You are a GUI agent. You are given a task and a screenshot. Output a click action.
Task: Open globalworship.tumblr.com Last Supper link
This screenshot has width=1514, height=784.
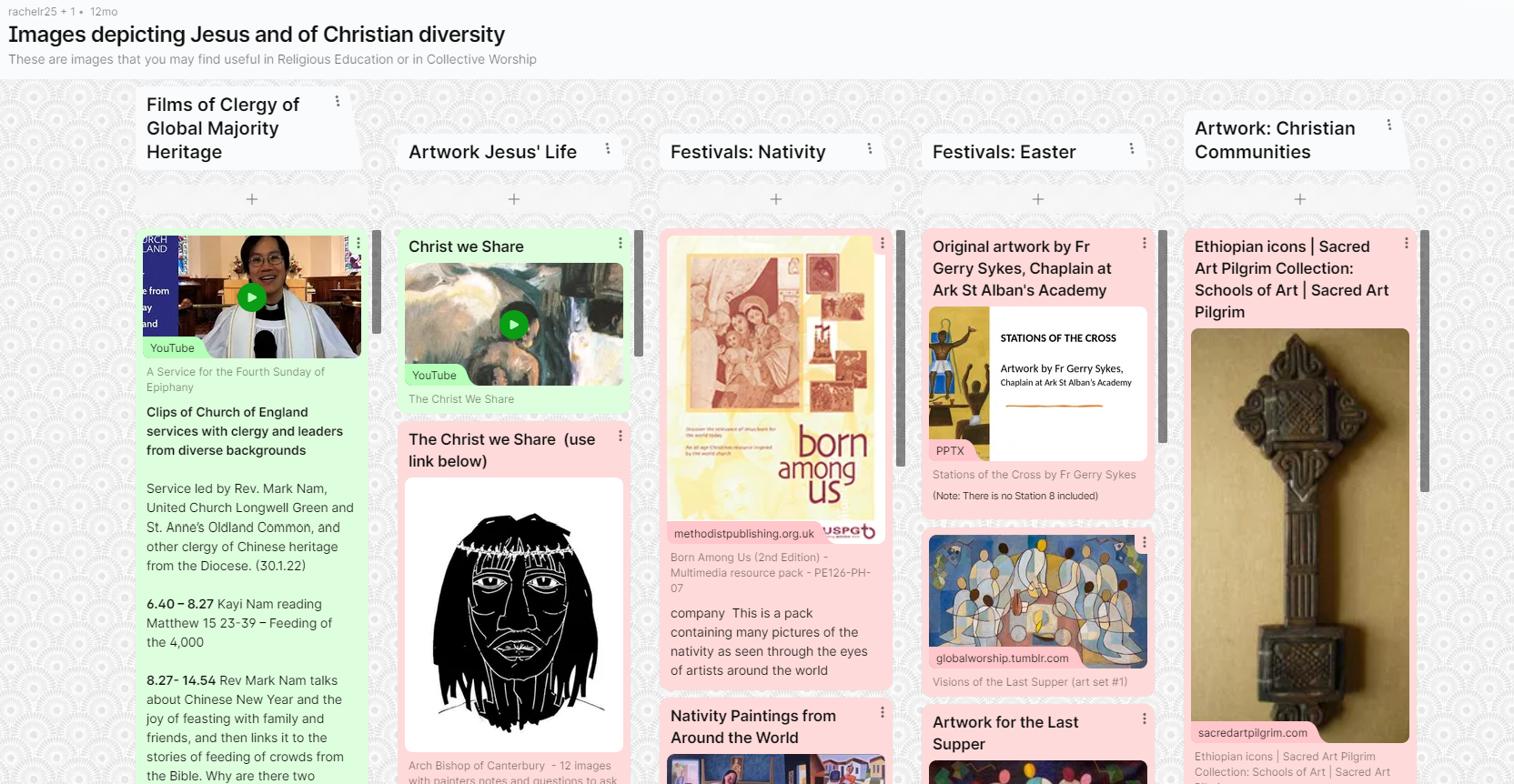click(x=1003, y=658)
